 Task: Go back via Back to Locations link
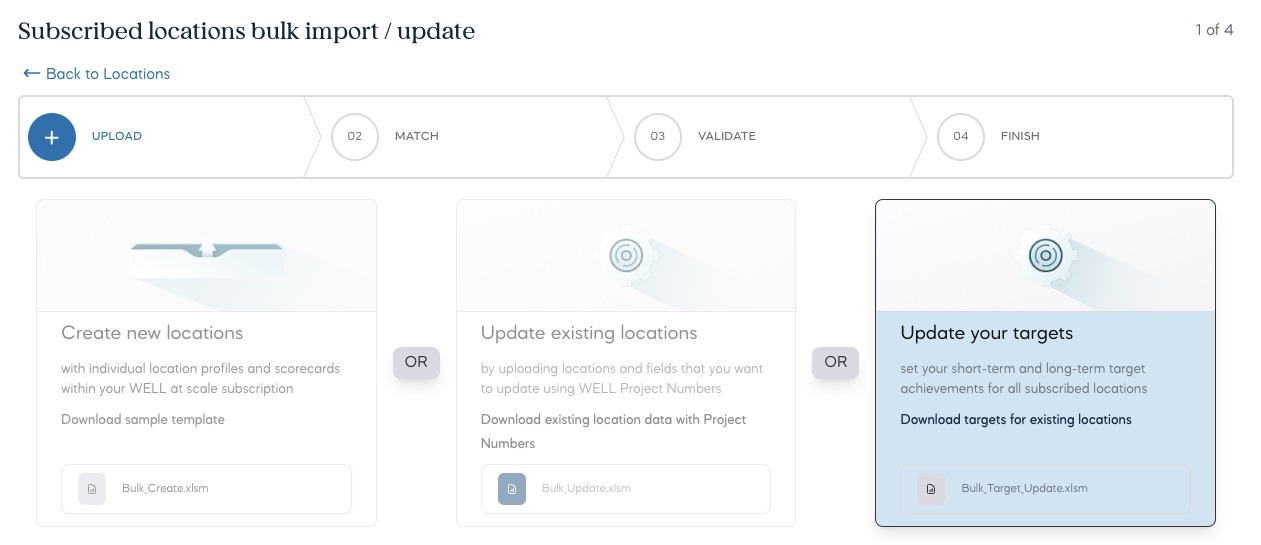pyautogui.click(x=96, y=74)
